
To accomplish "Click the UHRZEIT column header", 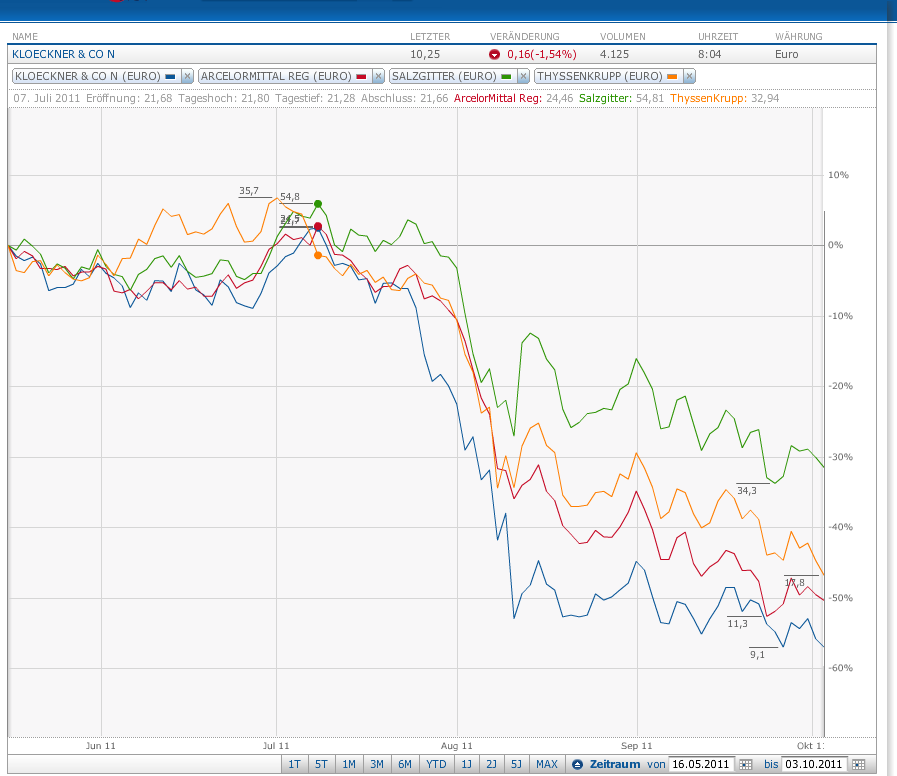I will click(718, 37).
